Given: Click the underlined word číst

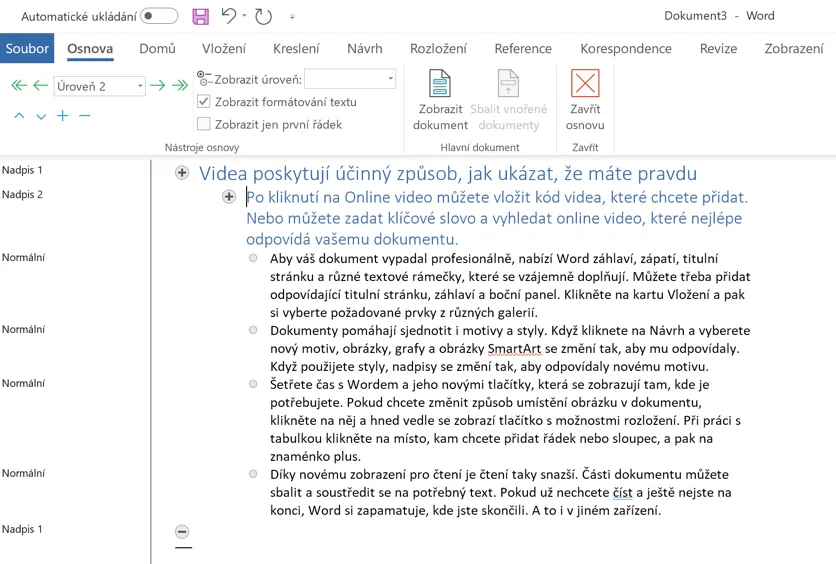Looking at the screenshot, I should [x=622, y=493].
